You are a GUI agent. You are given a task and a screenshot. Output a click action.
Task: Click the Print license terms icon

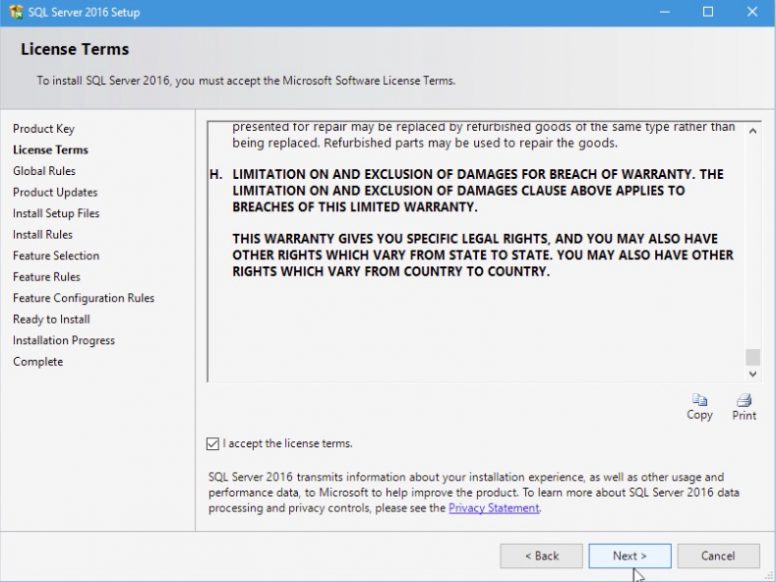[x=744, y=399]
